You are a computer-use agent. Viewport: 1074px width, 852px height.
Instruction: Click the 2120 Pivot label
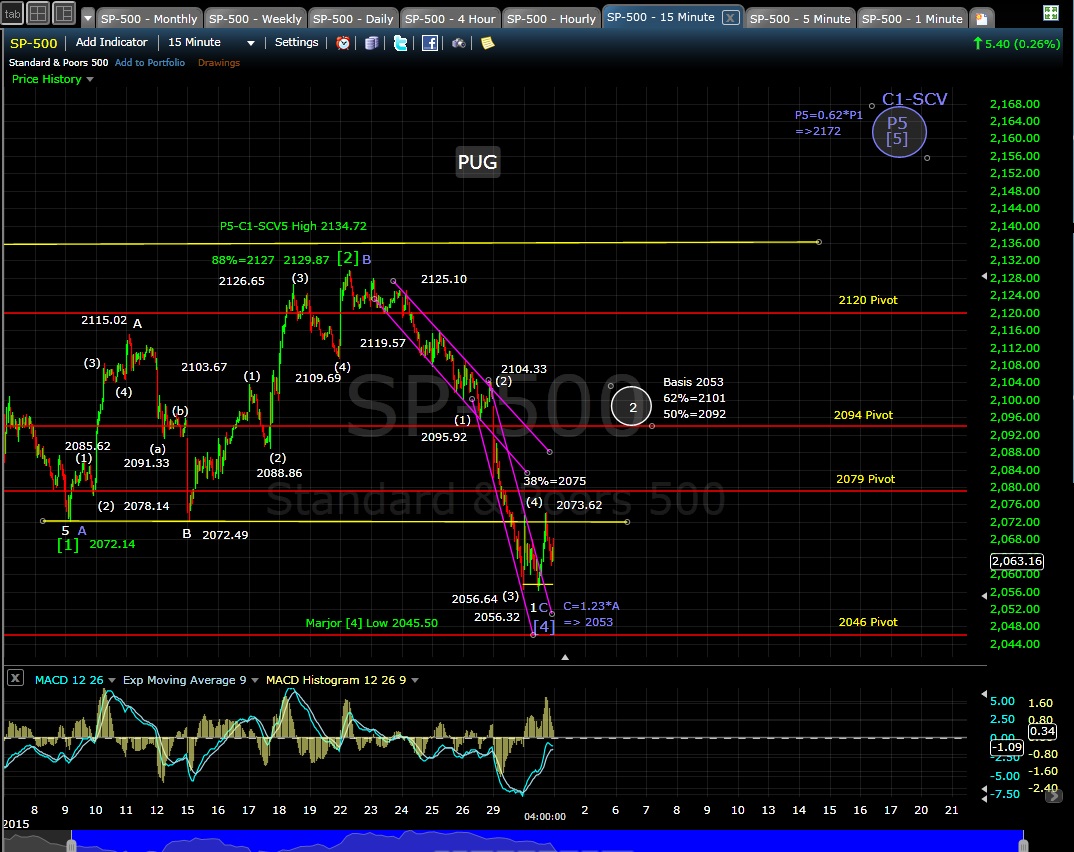click(868, 300)
